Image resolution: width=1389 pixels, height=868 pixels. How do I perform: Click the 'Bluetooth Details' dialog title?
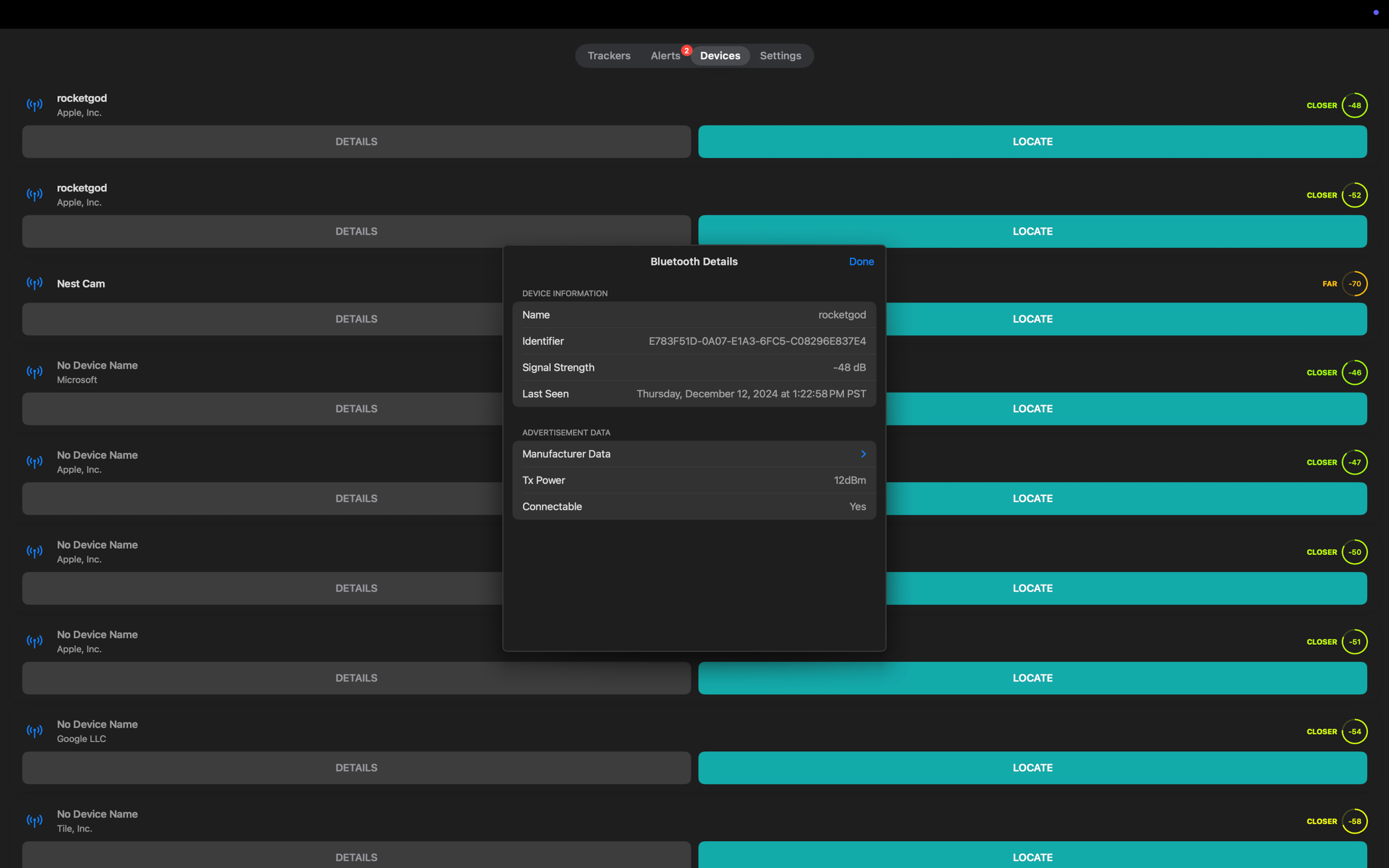coord(694,262)
